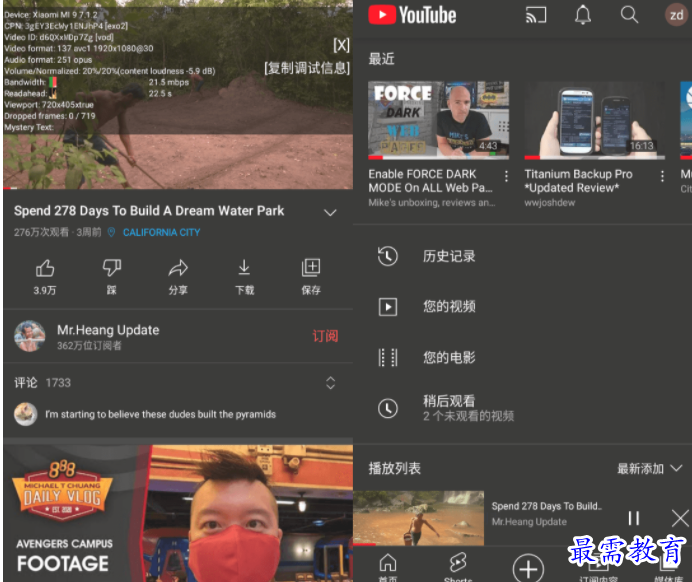Open AVENGERS CAMPUS FOOTAGE video thumbnail
Viewport: 692px width, 582px height.
click(178, 513)
